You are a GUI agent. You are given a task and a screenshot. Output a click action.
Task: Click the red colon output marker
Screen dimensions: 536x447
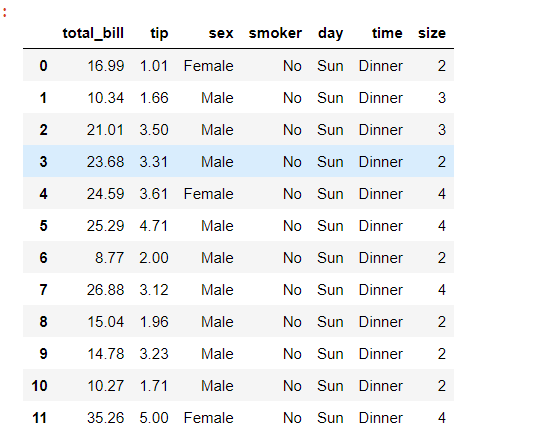click(5, 13)
